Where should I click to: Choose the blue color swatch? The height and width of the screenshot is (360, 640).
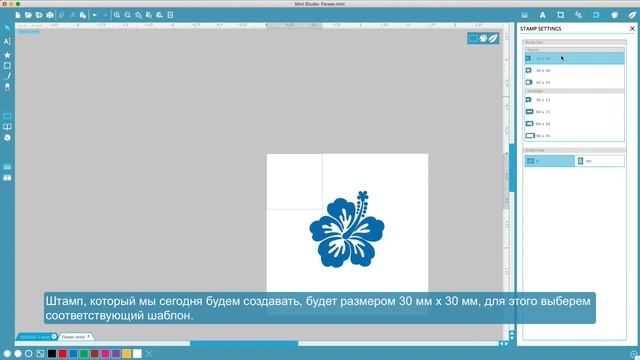click(x=73, y=353)
